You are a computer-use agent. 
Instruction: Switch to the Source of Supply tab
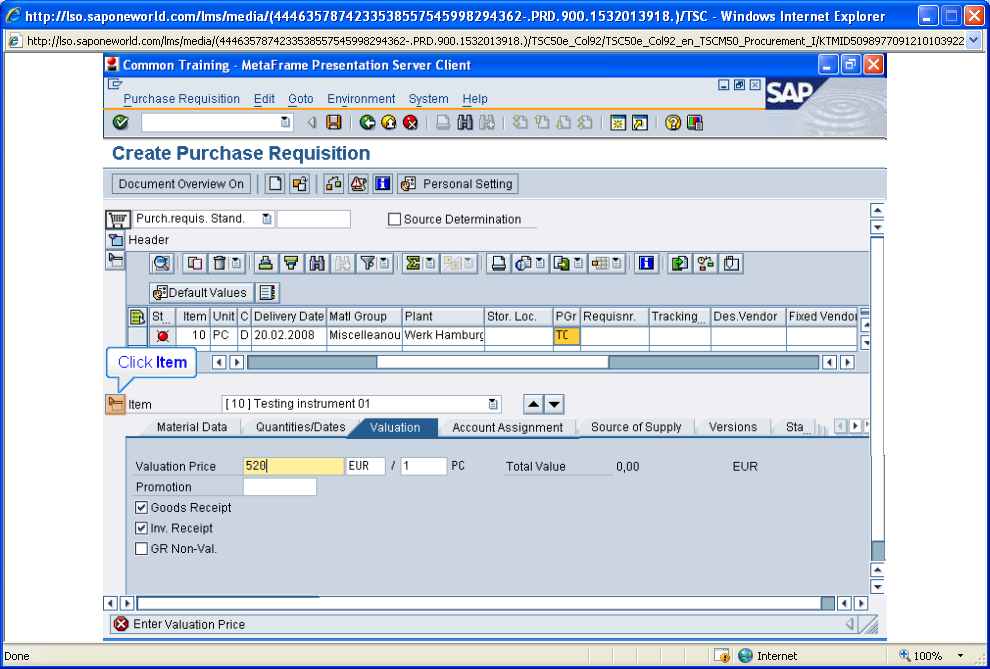(x=636, y=427)
